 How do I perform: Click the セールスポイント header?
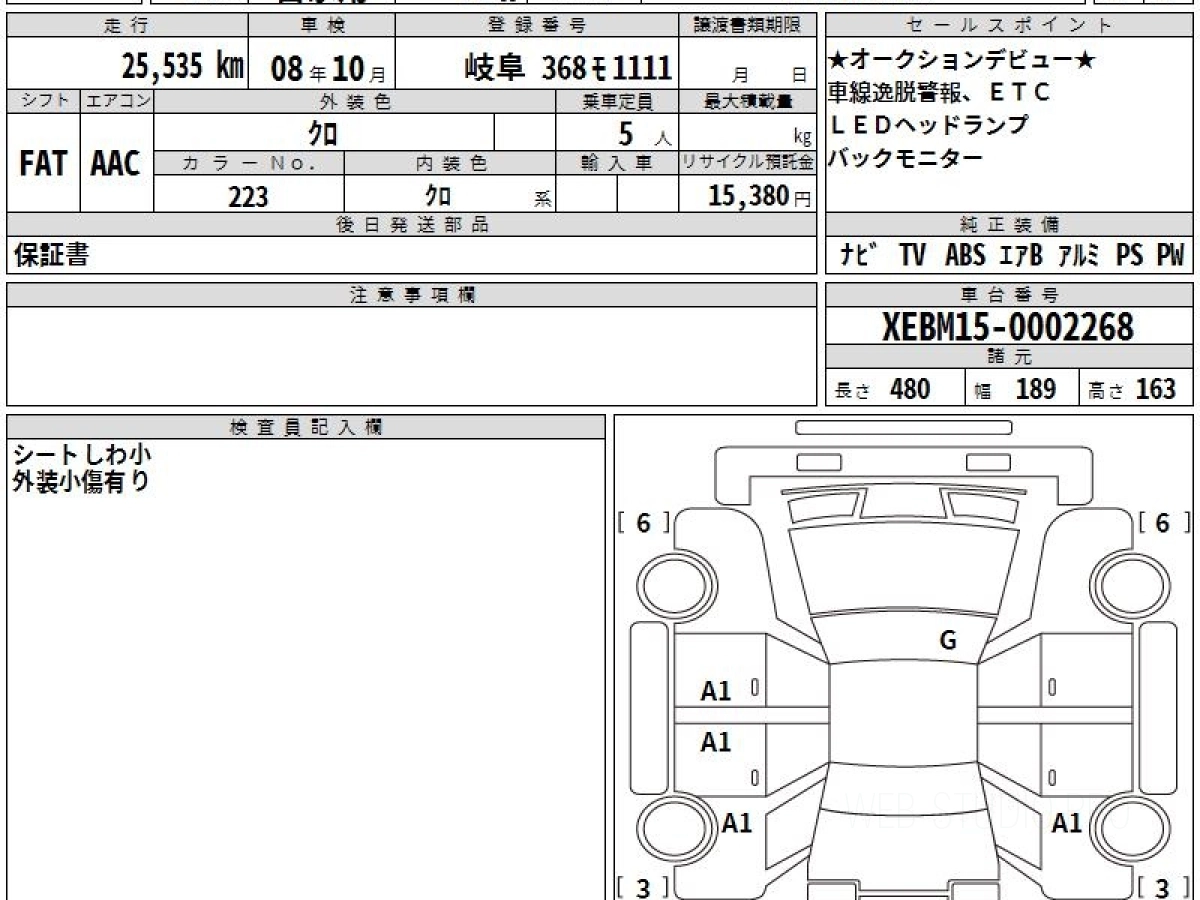(x=1009, y=26)
